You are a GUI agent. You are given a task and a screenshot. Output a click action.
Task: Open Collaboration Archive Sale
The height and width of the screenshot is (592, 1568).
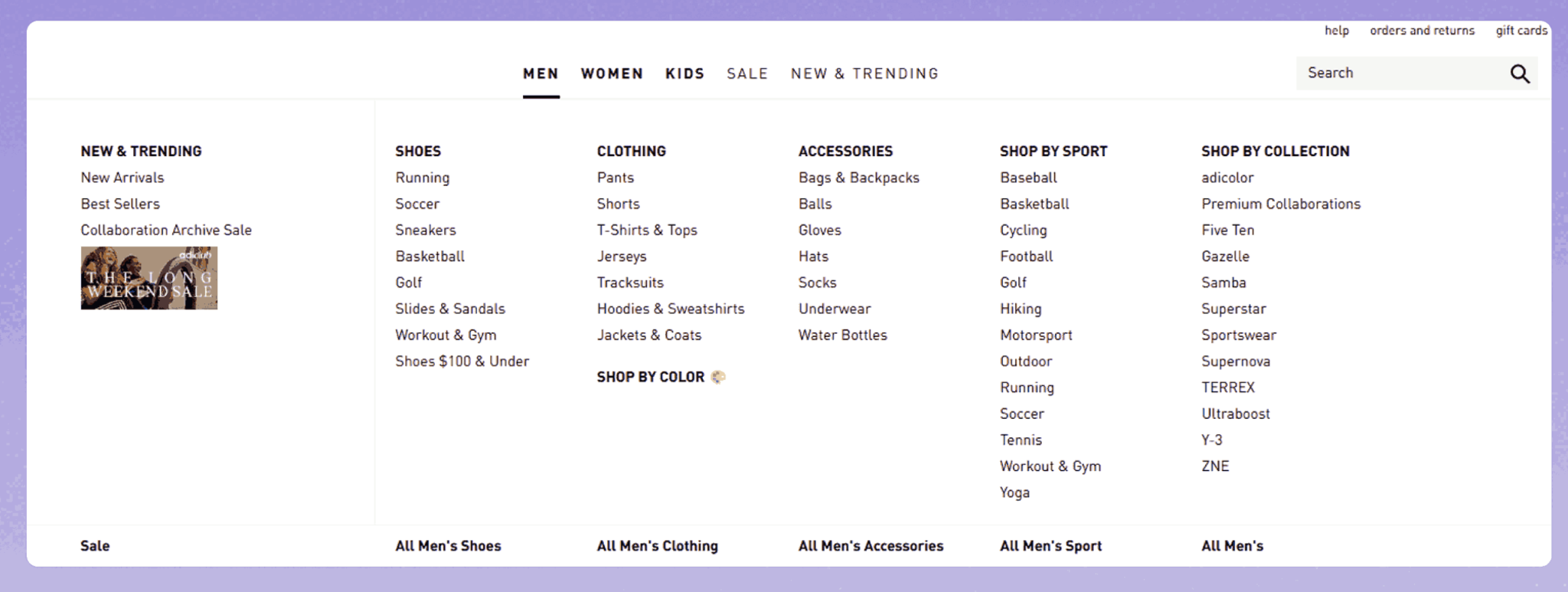click(166, 230)
